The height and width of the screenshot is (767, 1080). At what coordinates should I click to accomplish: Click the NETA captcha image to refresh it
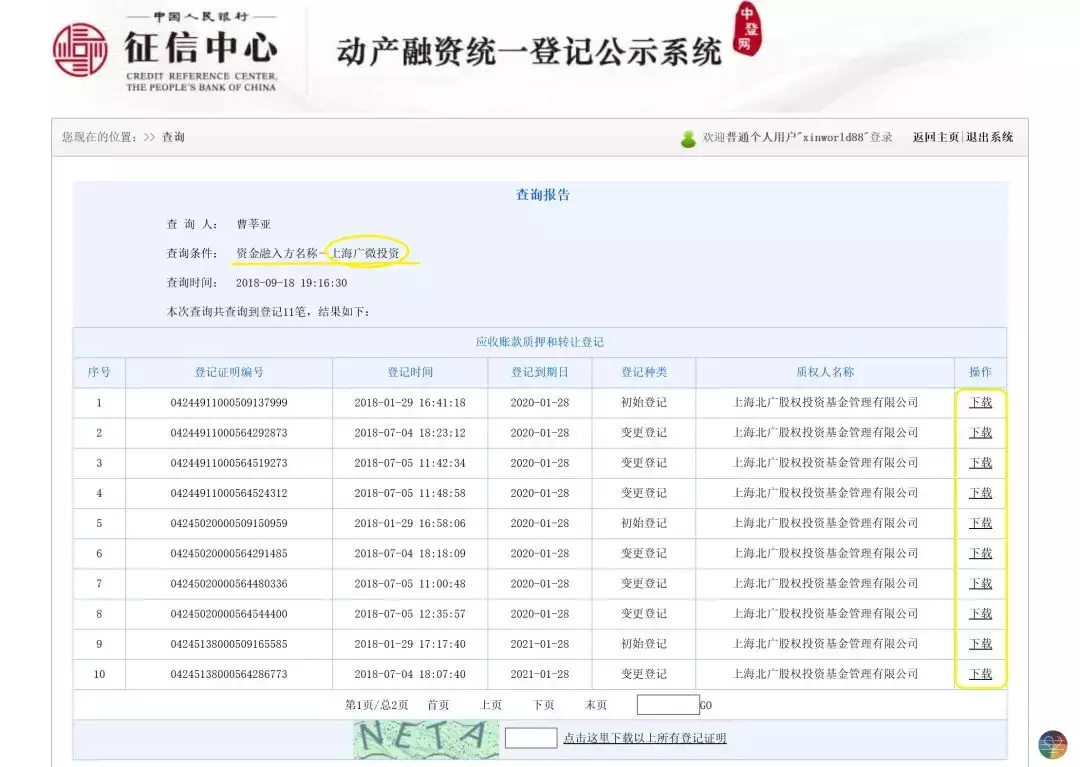(x=424, y=738)
